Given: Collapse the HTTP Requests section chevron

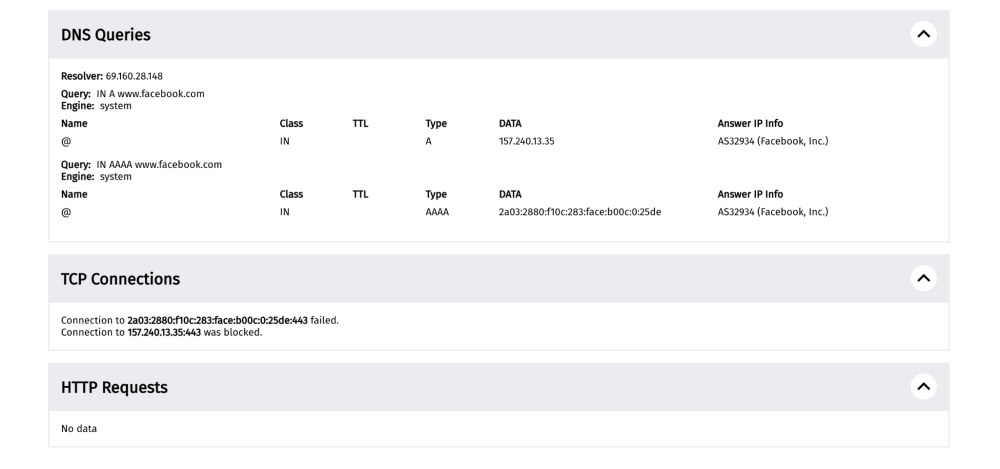Looking at the screenshot, I should click(924, 387).
